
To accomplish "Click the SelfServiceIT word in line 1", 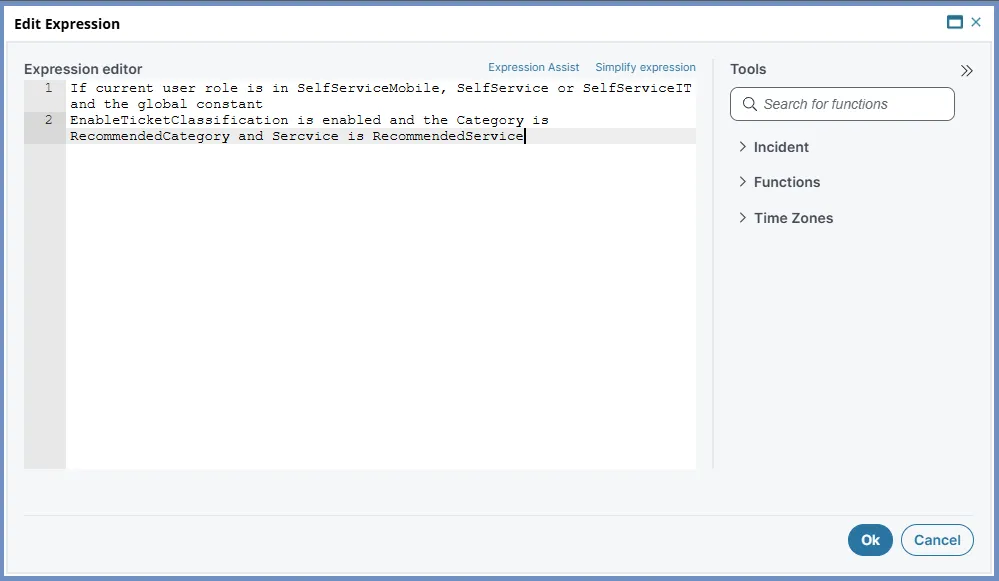I will click(637, 88).
